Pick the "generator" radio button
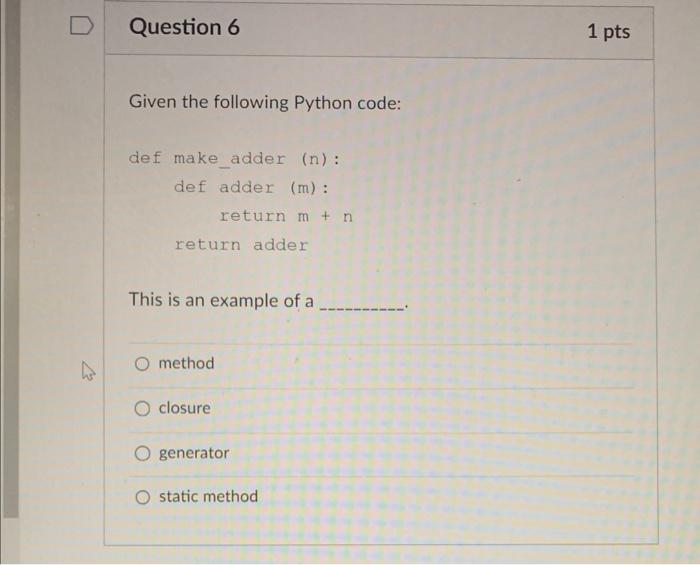 142,453
